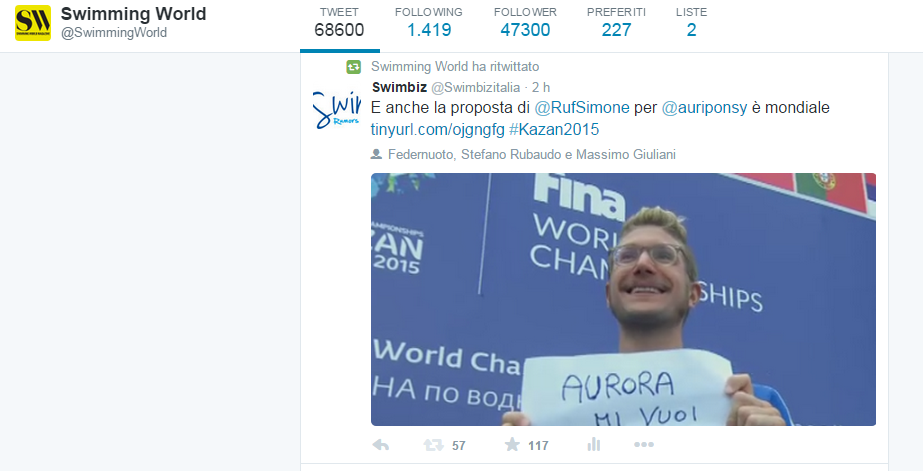Click the tagged people person icon
The height and width of the screenshot is (471, 923).
point(376,154)
